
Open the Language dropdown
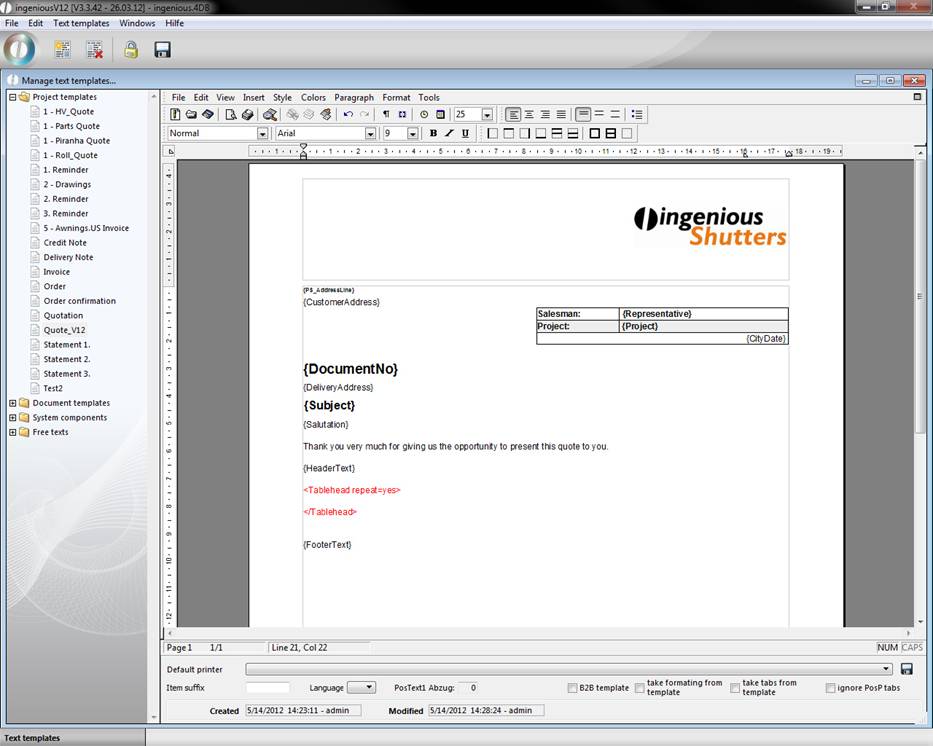pyautogui.click(x=361, y=688)
